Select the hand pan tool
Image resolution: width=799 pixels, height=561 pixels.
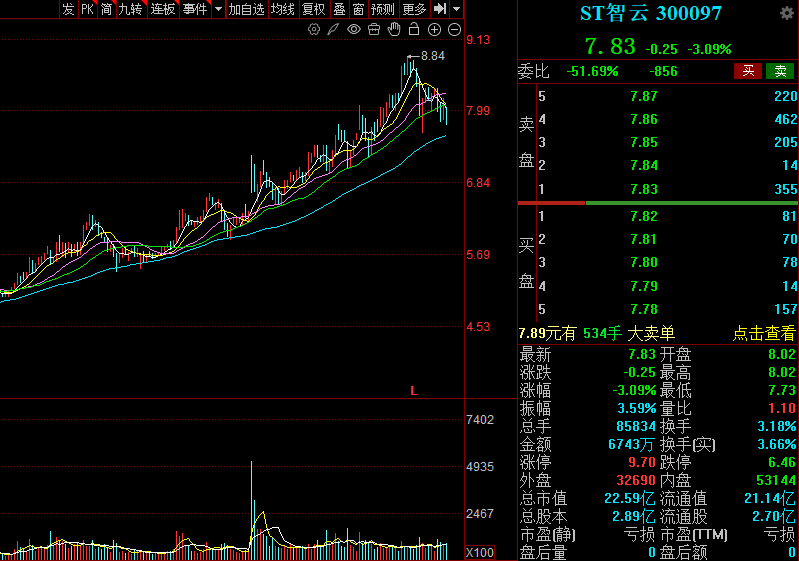point(394,30)
